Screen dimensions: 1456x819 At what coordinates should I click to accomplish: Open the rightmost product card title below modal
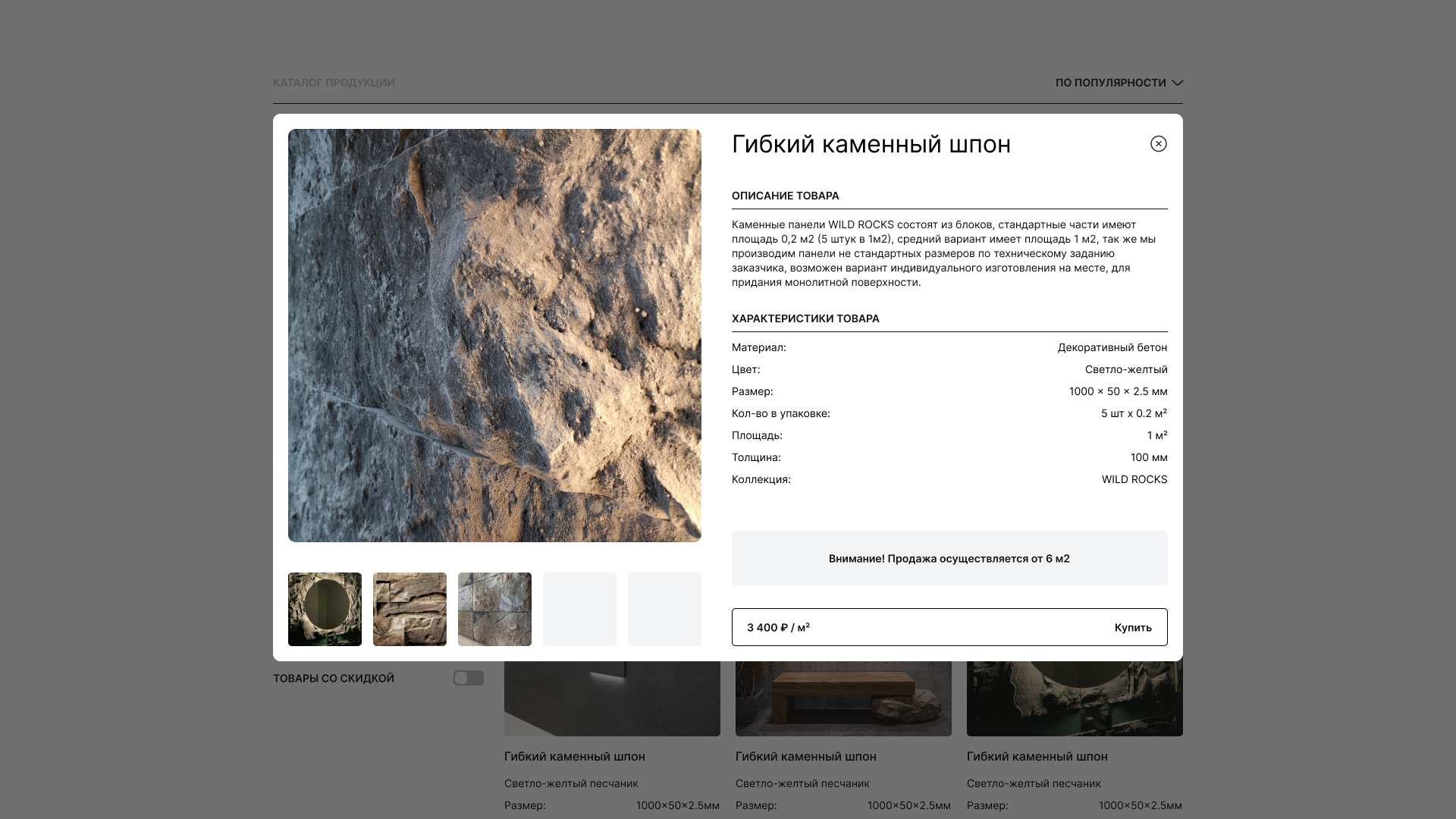(1037, 756)
